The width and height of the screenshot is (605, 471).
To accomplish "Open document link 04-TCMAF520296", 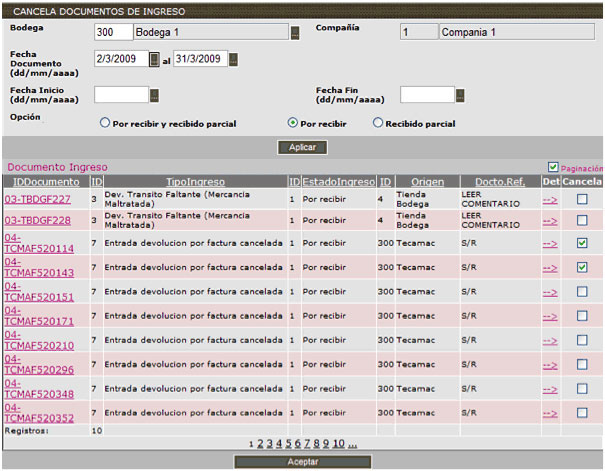I will 39,365.
